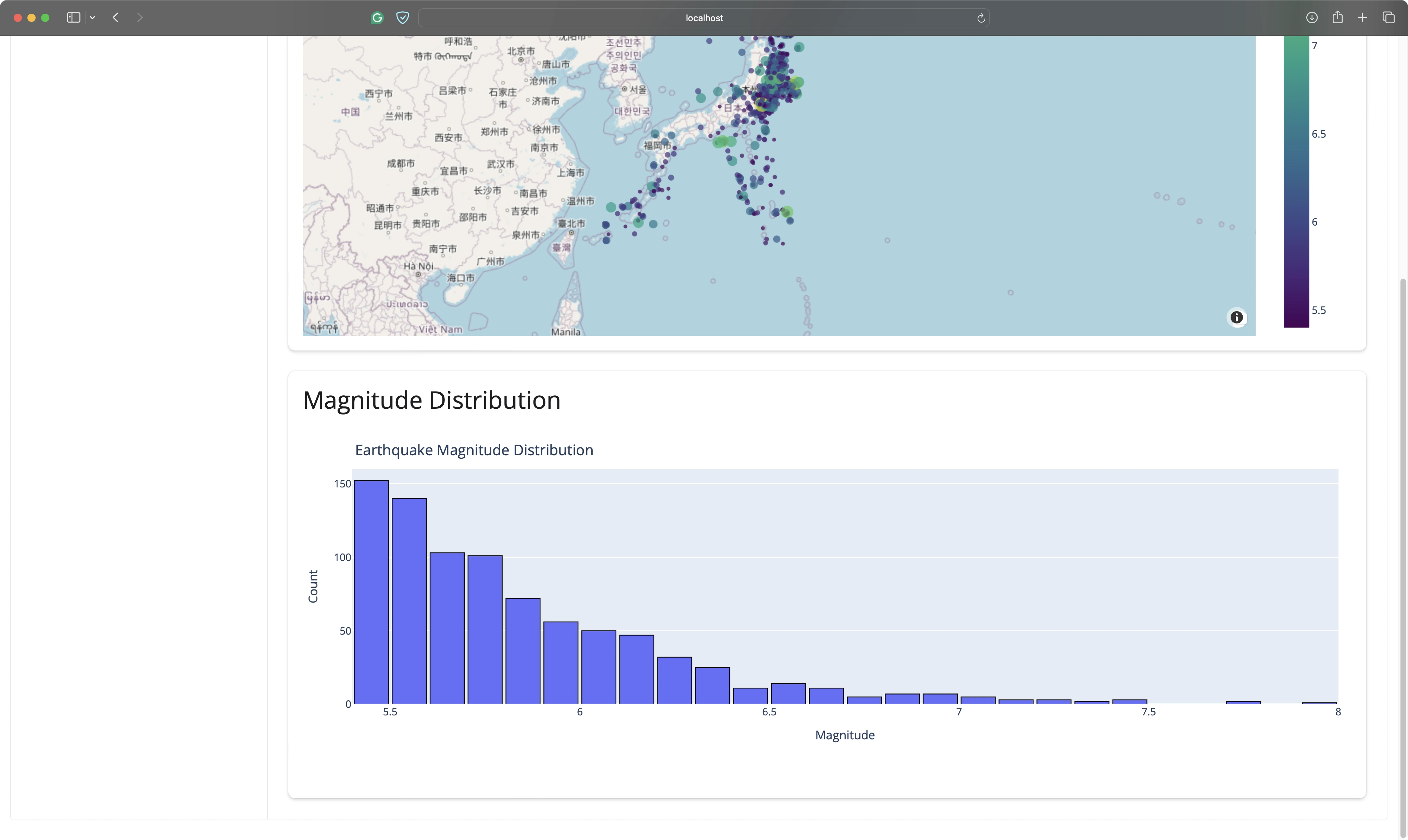Open the Downloads icon in the toolbar

point(1312,17)
